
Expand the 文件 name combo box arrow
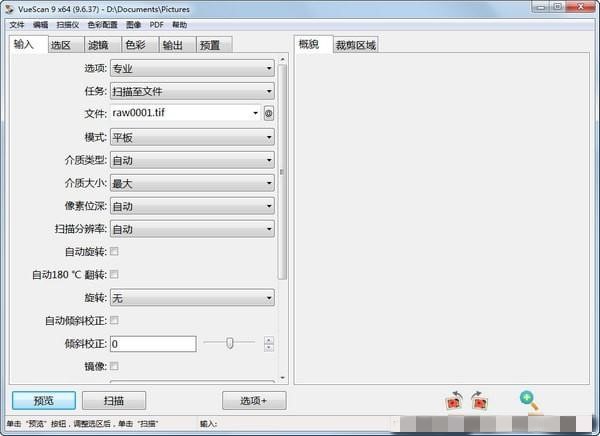pyautogui.click(x=255, y=113)
